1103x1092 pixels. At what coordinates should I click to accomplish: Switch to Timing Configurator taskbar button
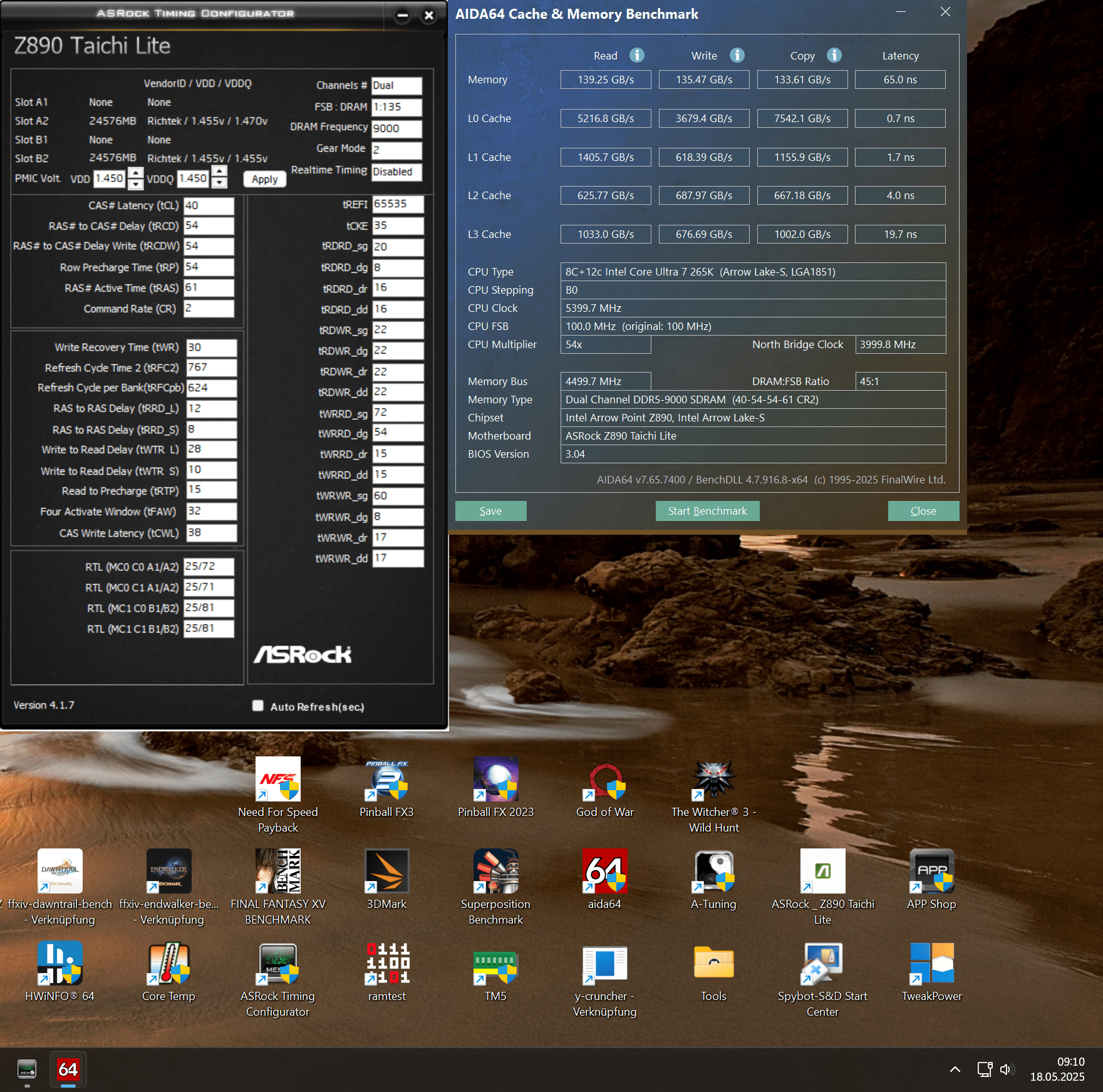27,1069
